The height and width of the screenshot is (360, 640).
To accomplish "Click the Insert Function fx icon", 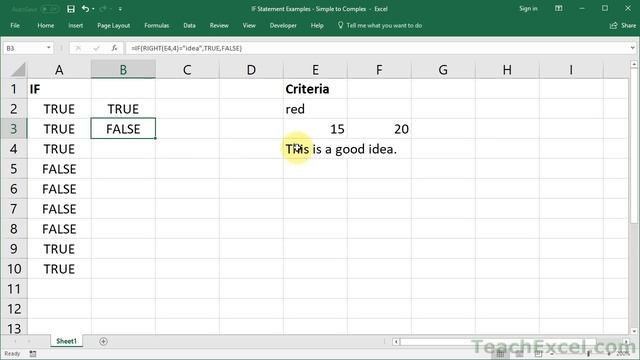I will (114, 48).
